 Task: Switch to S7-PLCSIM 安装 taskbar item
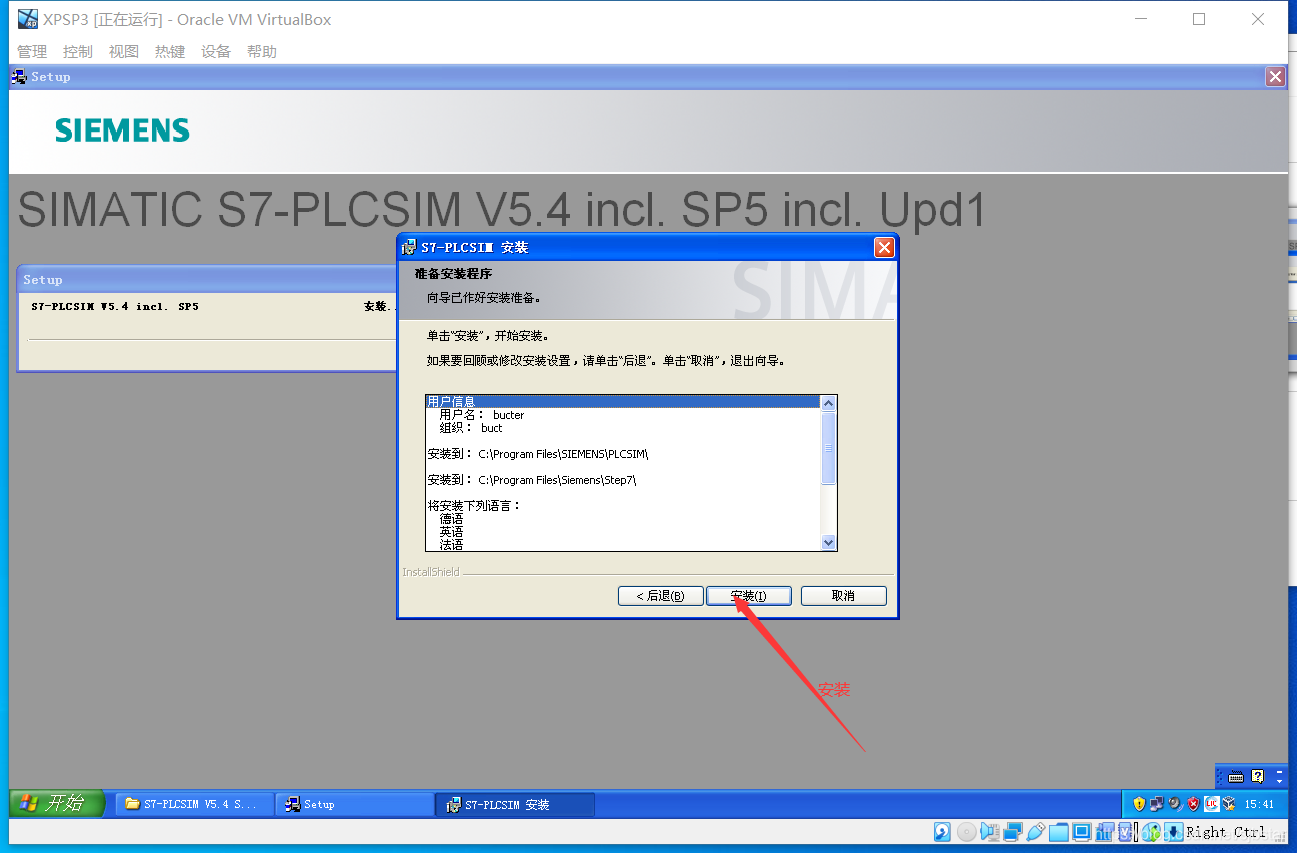(x=515, y=804)
